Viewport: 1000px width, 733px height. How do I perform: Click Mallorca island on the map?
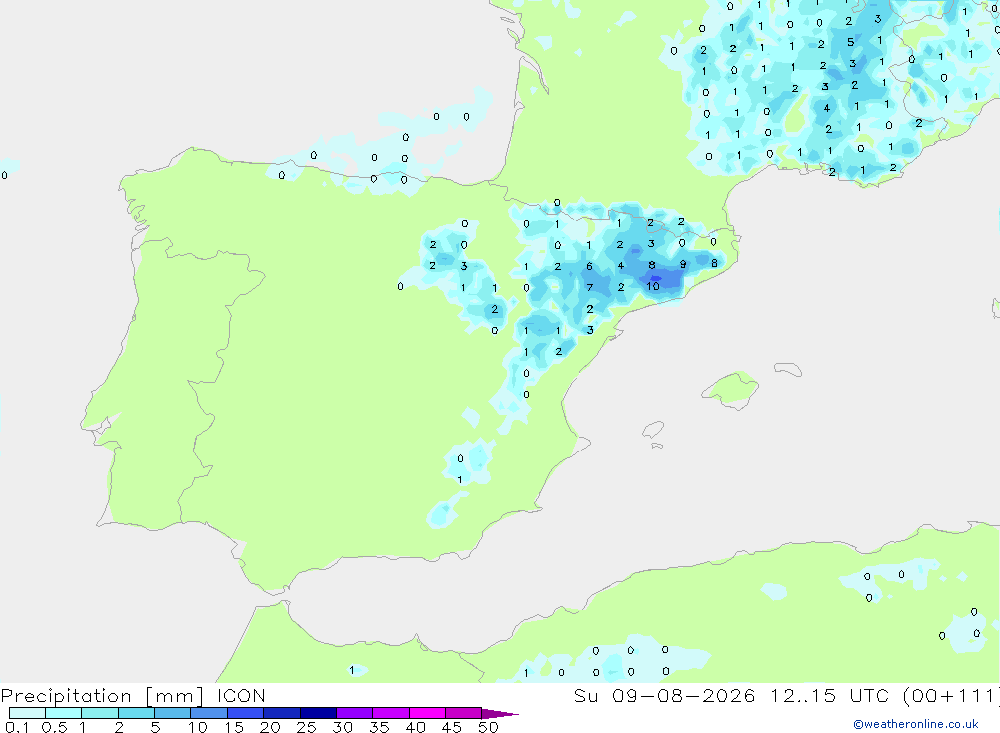point(731,389)
